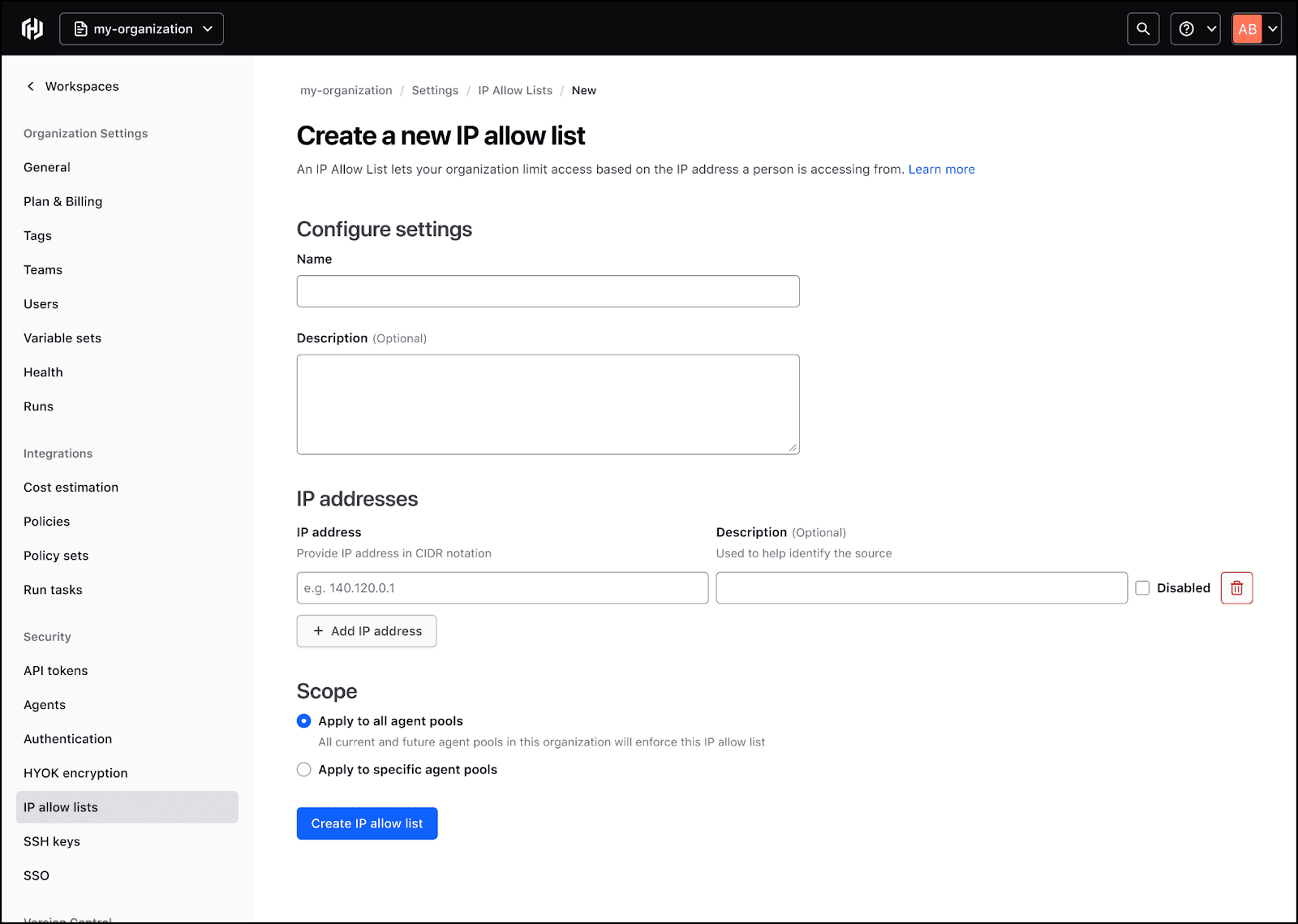Open Settings from the breadcrumb trail
Screen dimensions: 1298x924
[435, 90]
